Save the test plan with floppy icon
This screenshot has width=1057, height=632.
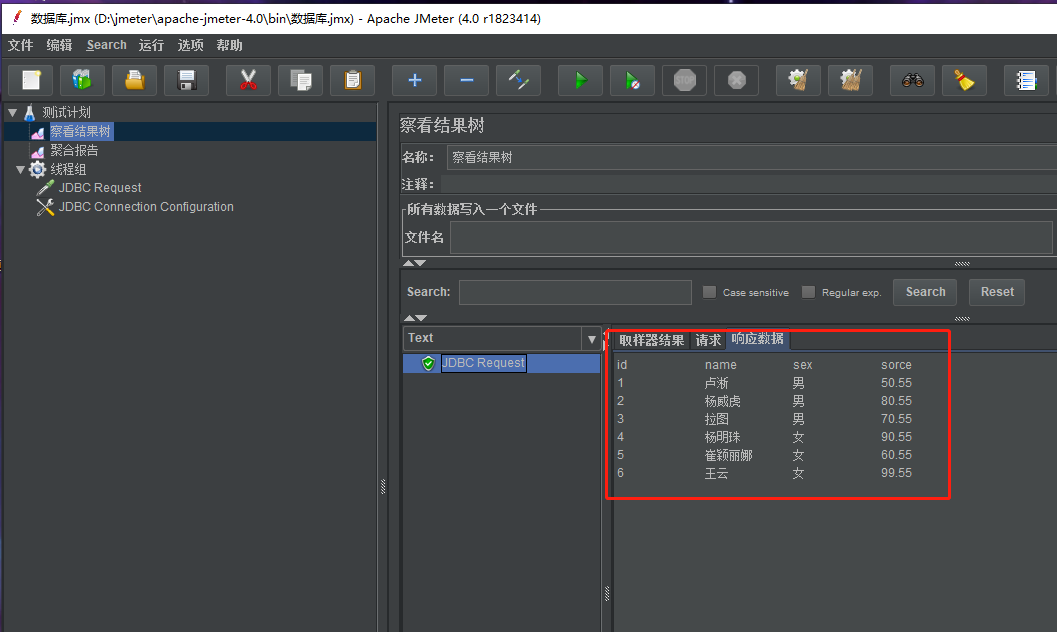coord(186,80)
